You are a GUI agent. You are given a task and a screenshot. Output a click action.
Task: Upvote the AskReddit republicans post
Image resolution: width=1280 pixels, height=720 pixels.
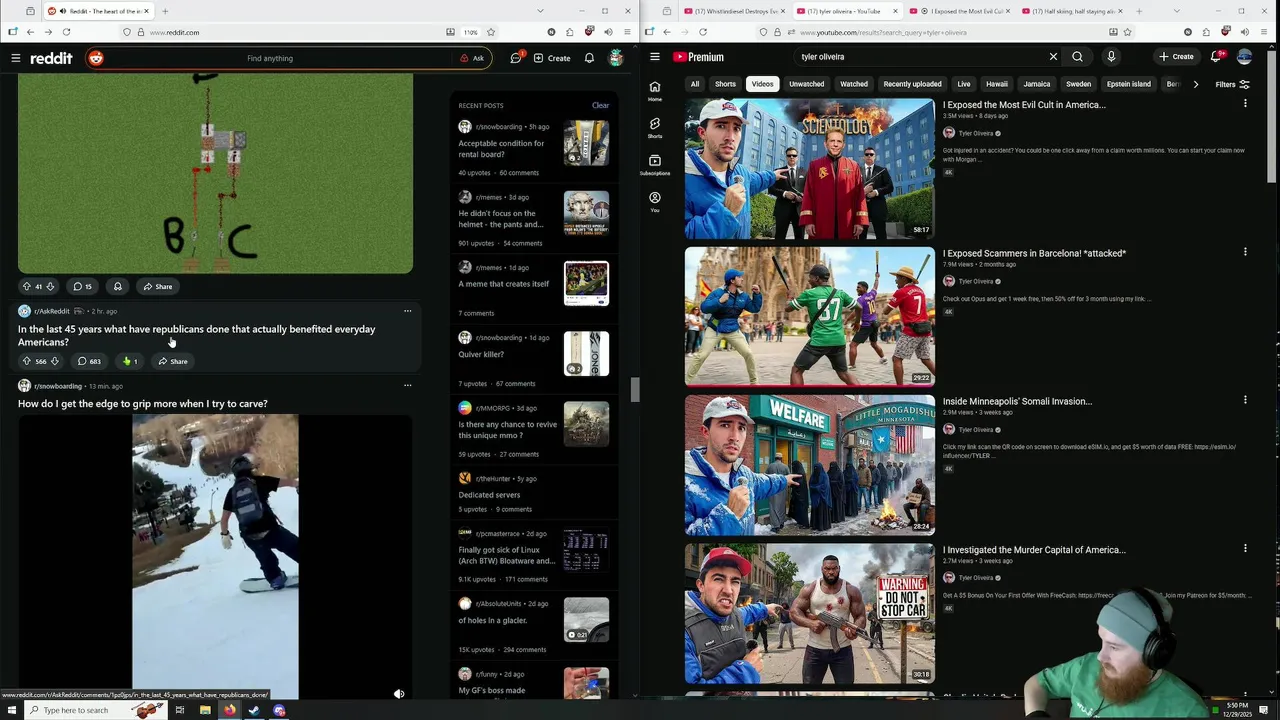point(27,361)
